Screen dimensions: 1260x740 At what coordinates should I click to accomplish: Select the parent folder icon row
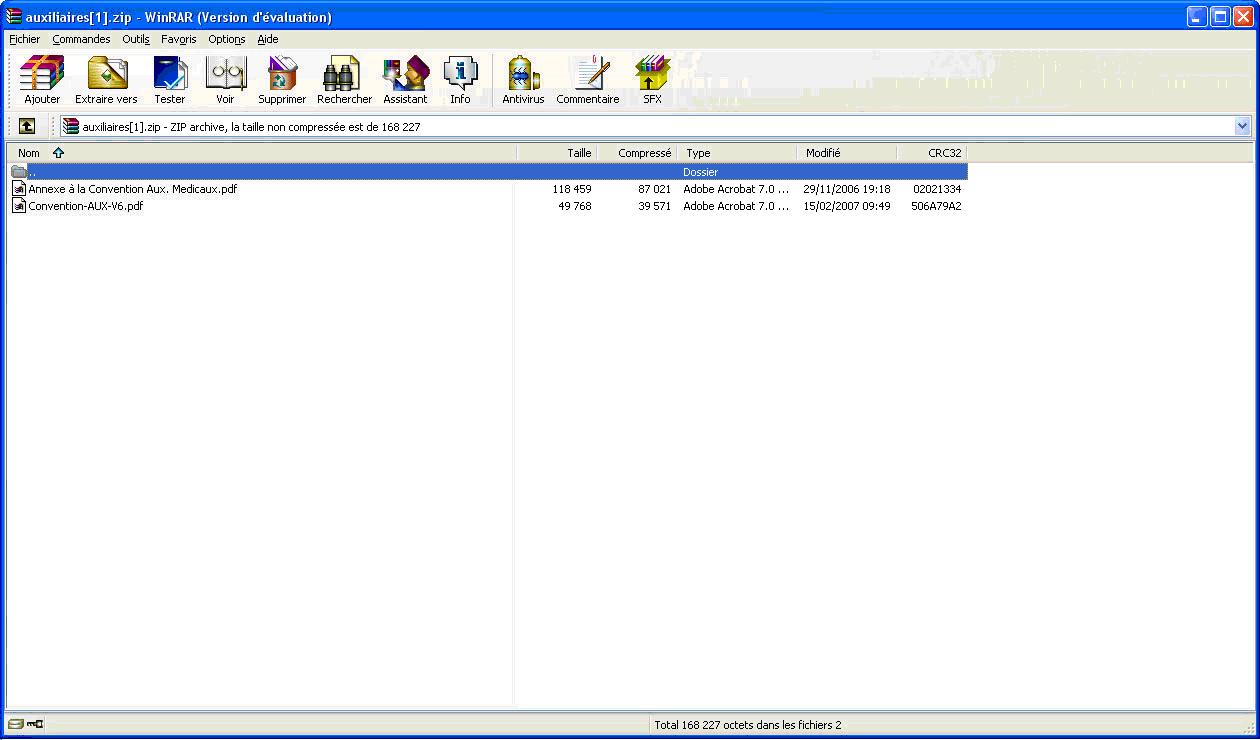(19, 172)
